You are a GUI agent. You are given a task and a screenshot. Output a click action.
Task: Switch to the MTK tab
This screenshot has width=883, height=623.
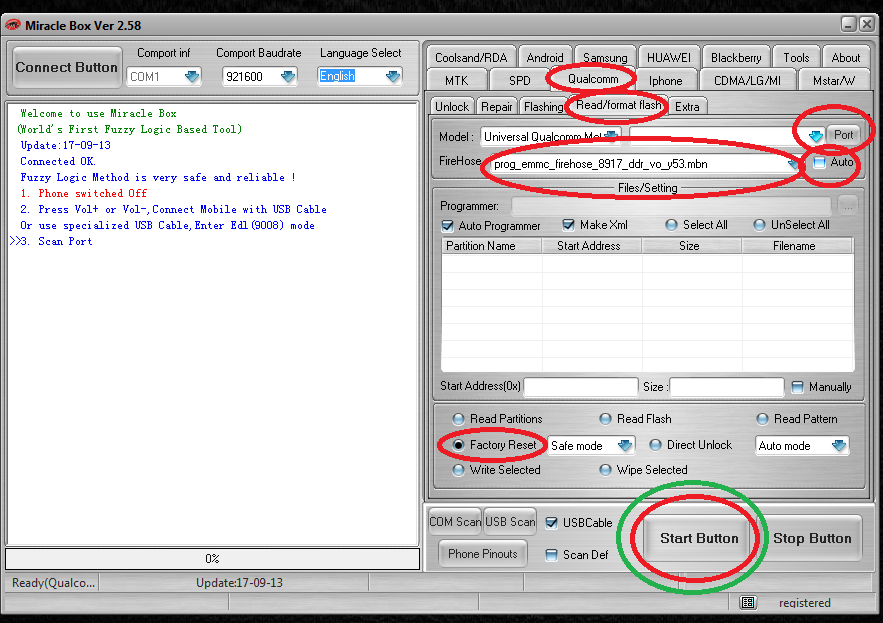pos(456,81)
